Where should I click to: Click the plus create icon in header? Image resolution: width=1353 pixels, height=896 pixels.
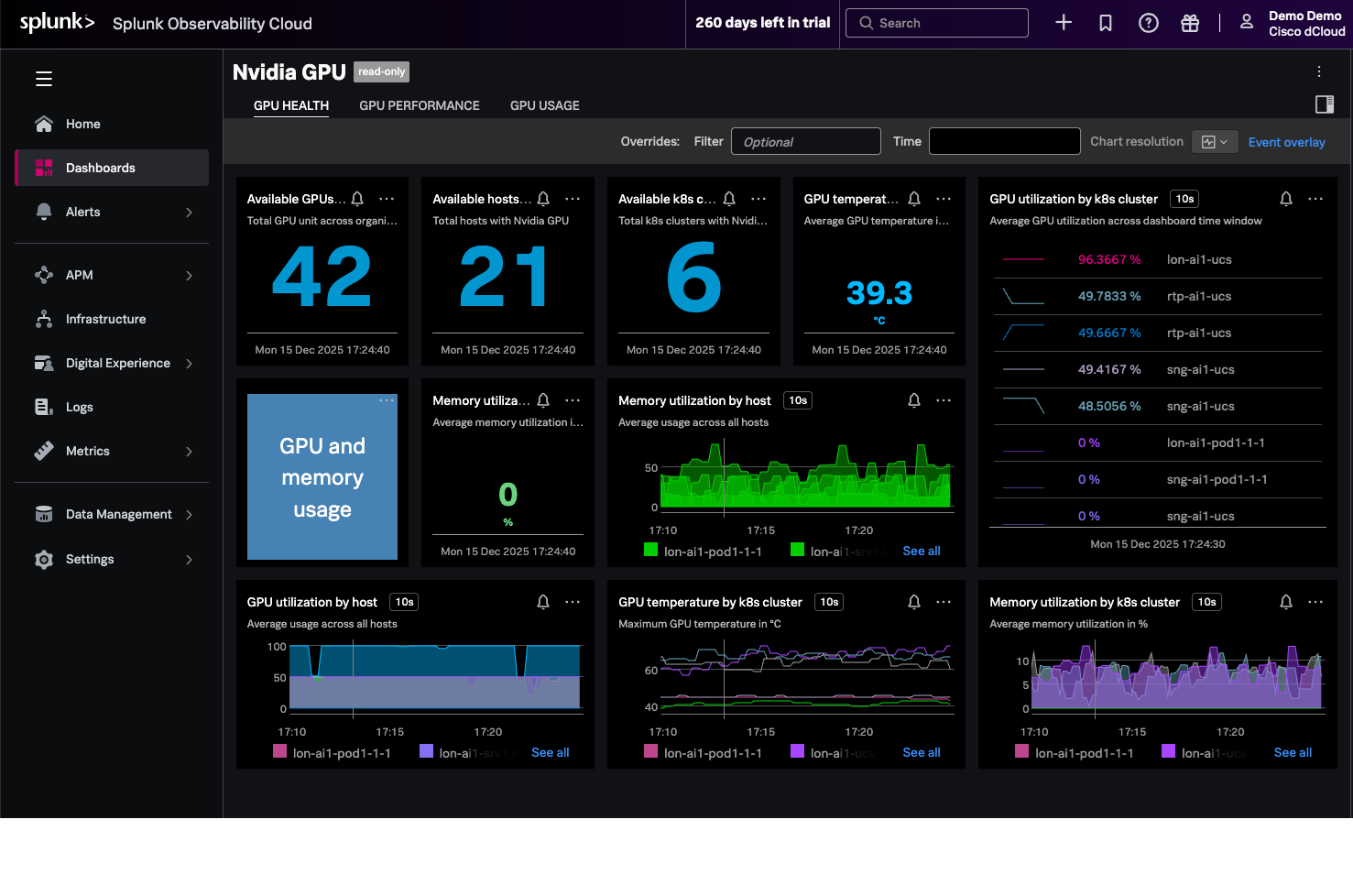click(x=1064, y=23)
